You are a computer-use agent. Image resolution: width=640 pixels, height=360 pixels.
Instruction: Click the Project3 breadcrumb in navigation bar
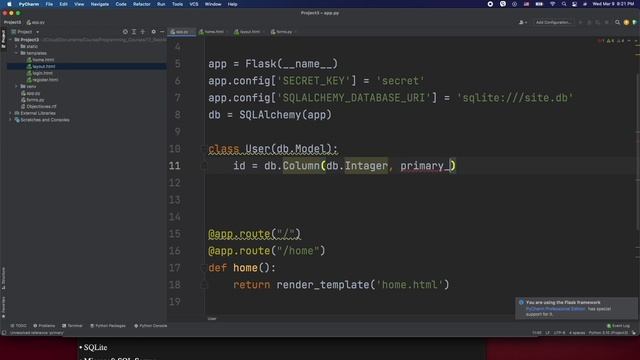click(12, 22)
